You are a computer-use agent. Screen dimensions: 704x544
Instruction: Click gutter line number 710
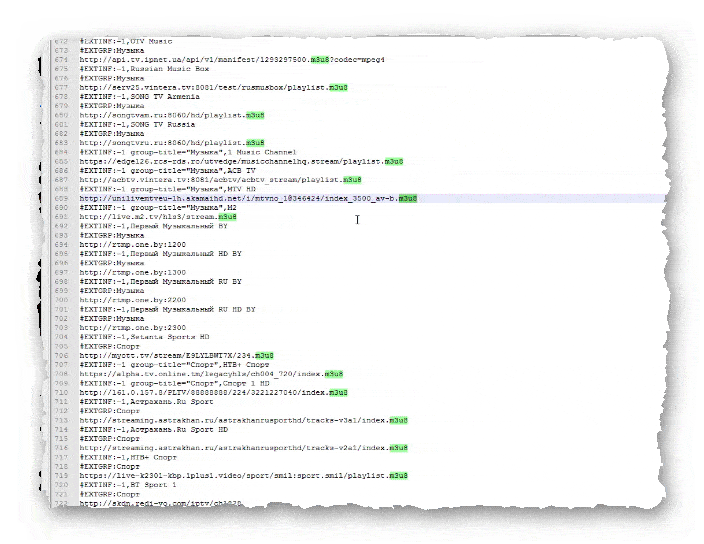coord(61,392)
